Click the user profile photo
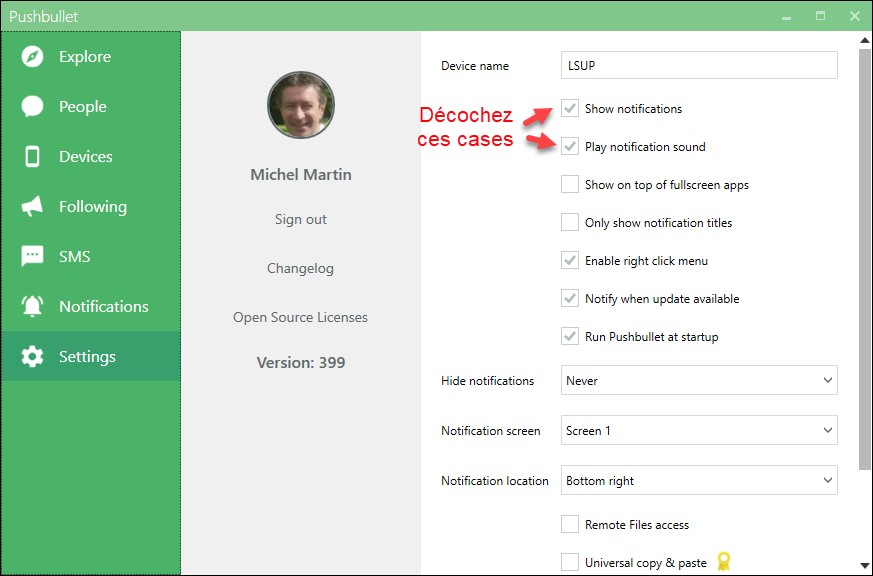 [x=301, y=105]
